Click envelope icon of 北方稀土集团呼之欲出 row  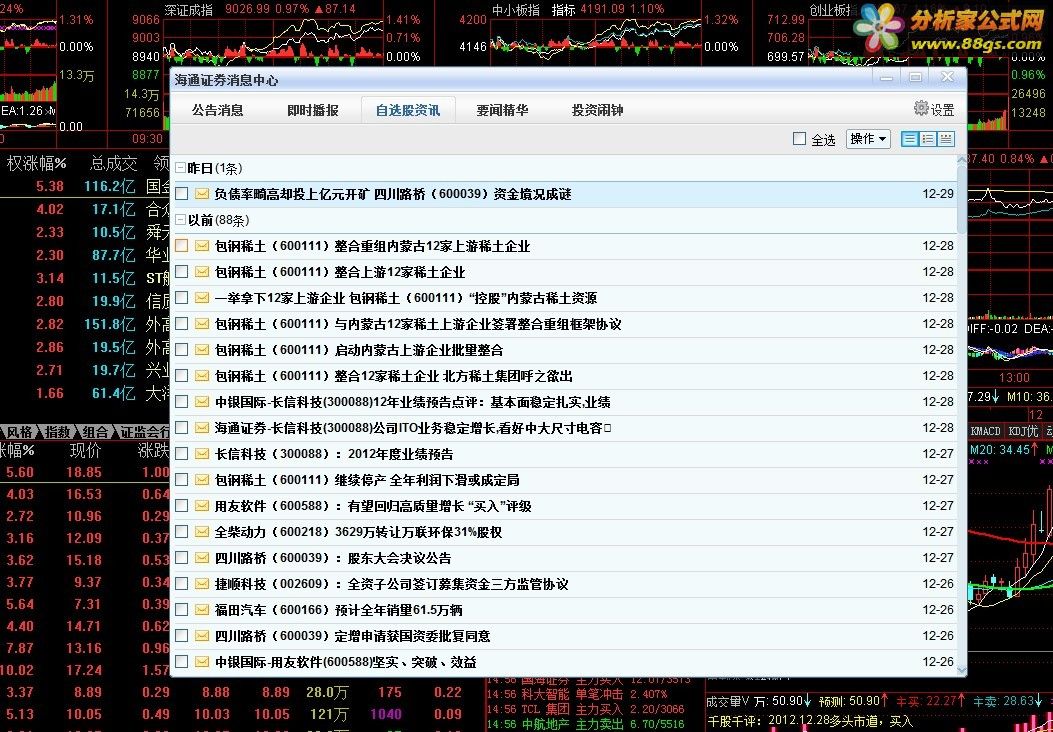tap(202, 375)
